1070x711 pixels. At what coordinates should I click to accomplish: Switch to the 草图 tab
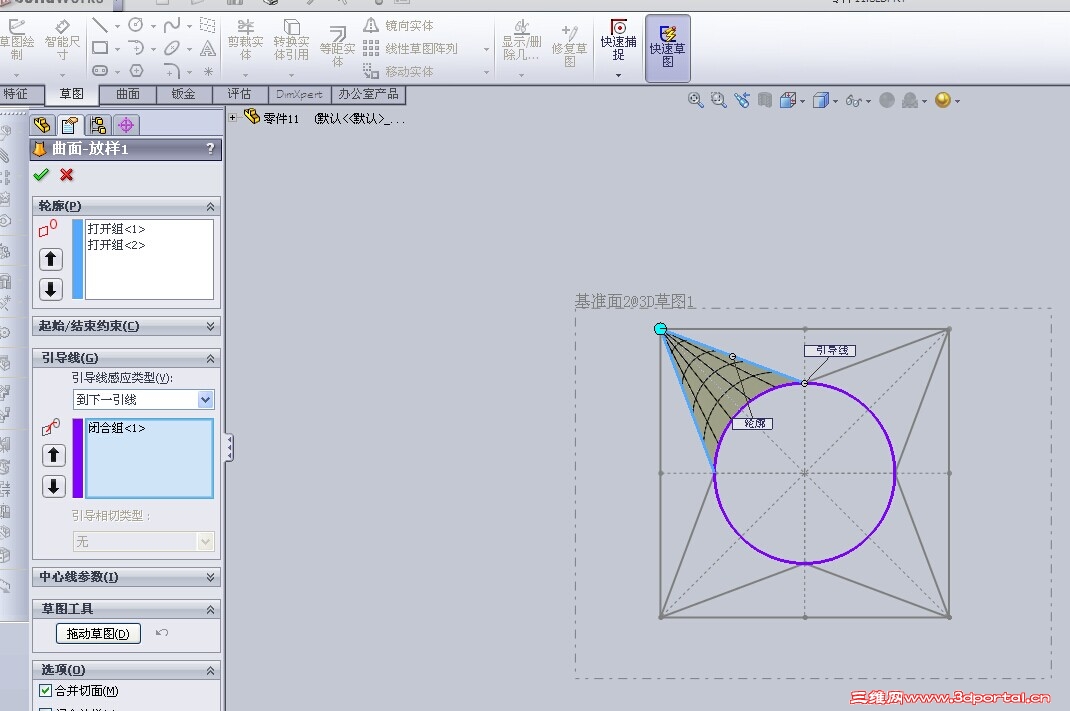coord(72,94)
